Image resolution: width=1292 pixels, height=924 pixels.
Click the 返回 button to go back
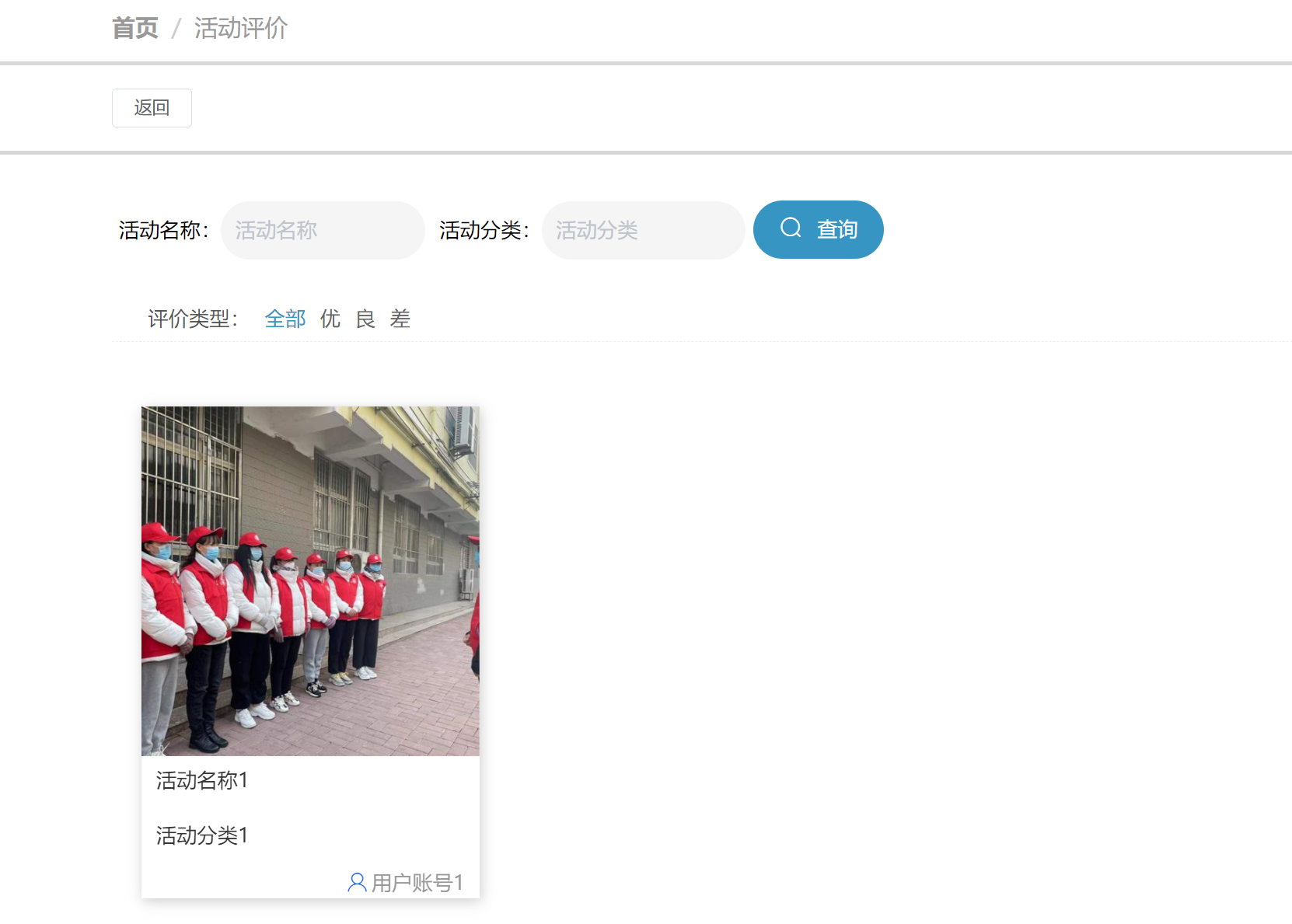[152, 107]
